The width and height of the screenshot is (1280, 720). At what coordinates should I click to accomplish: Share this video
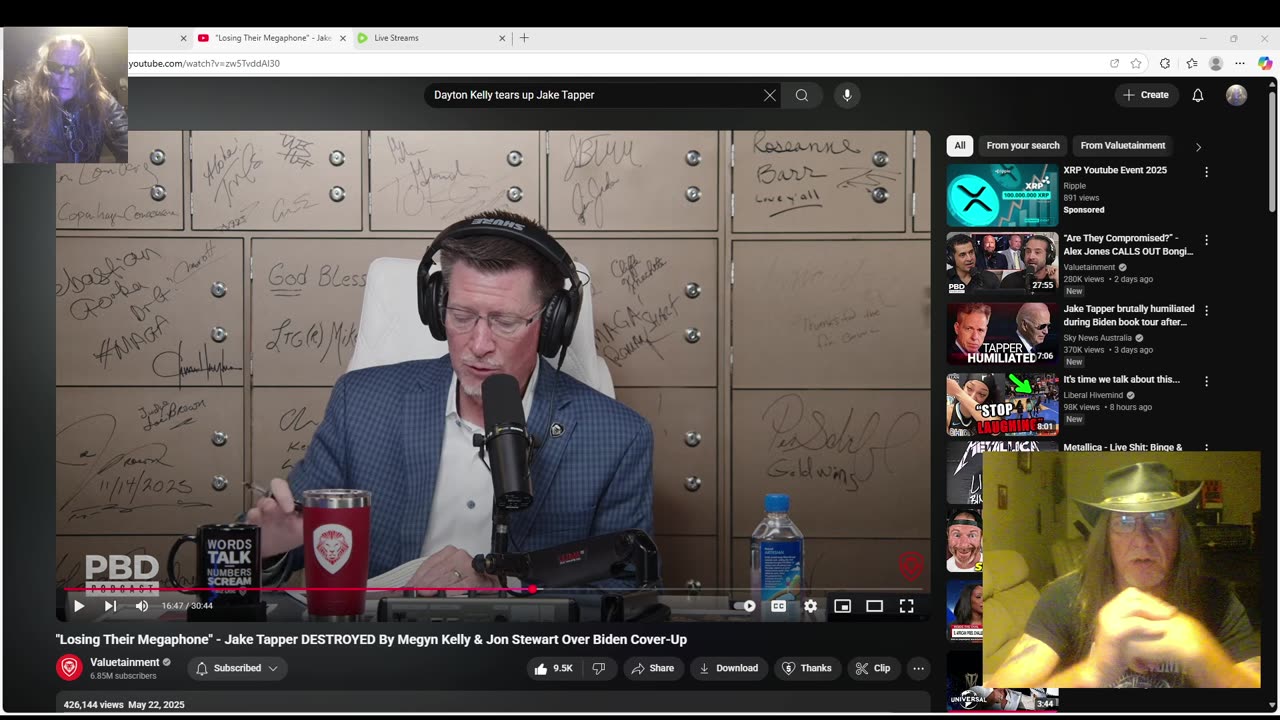click(x=652, y=668)
